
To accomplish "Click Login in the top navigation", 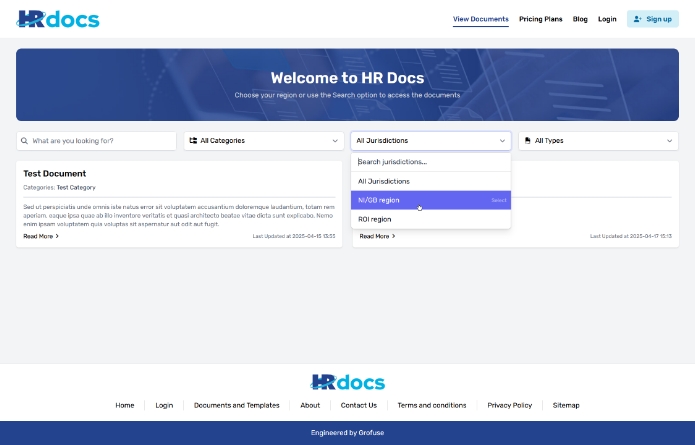I will click(607, 19).
